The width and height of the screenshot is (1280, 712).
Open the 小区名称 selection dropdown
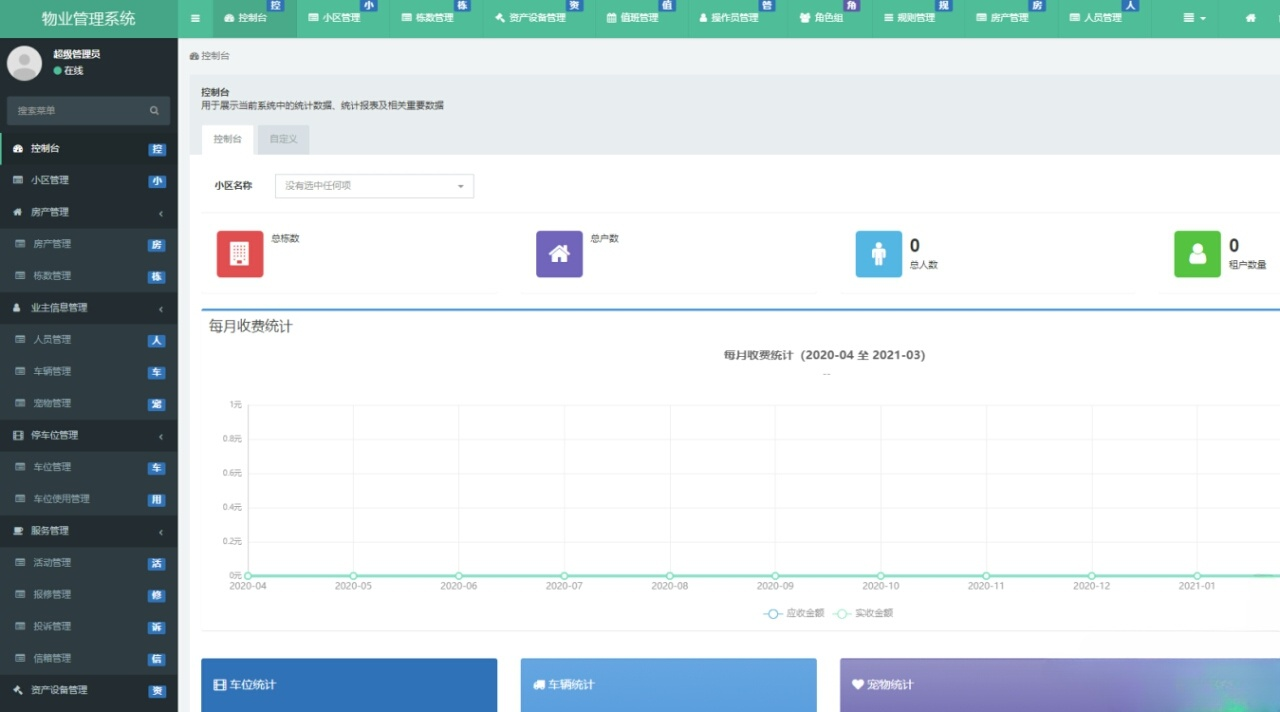point(374,186)
